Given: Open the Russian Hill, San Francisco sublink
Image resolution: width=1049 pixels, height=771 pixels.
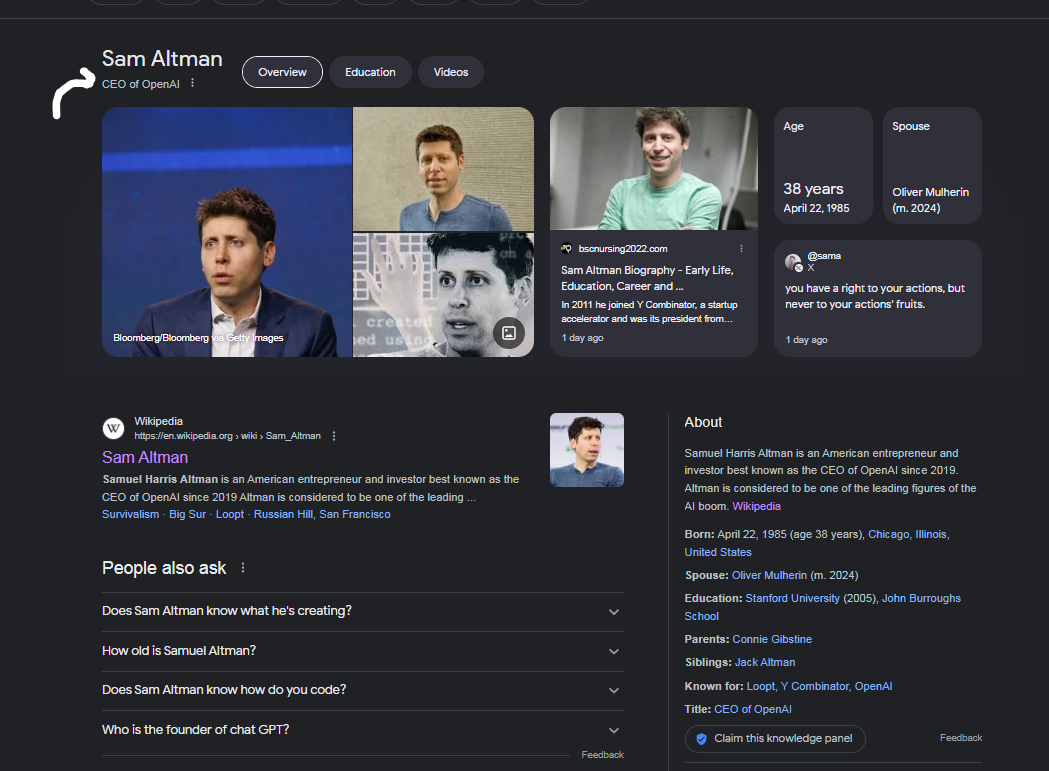Looking at the screenshot, I should (x=322, y=514).
